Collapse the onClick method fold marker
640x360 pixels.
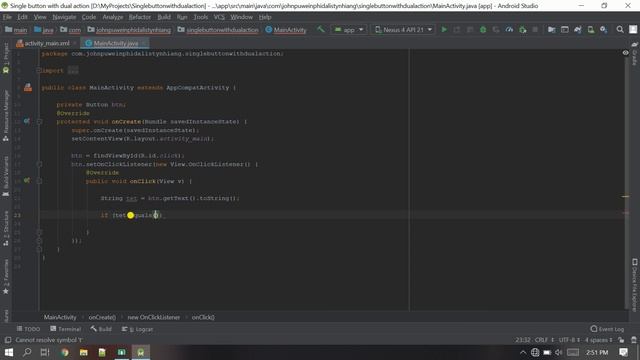pos(40,181)
